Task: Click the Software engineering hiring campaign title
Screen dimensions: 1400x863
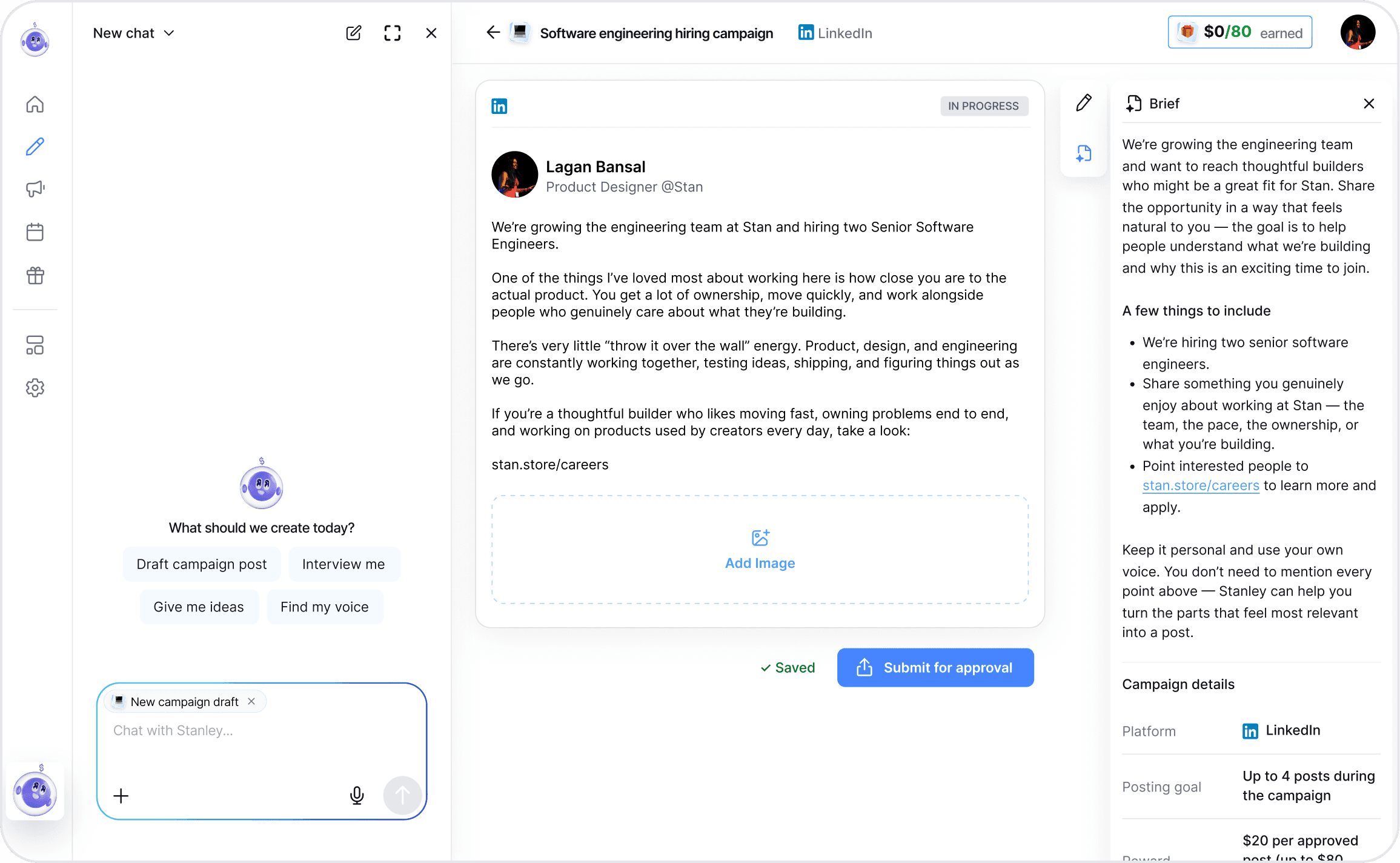Action: [x=656, y=33]
